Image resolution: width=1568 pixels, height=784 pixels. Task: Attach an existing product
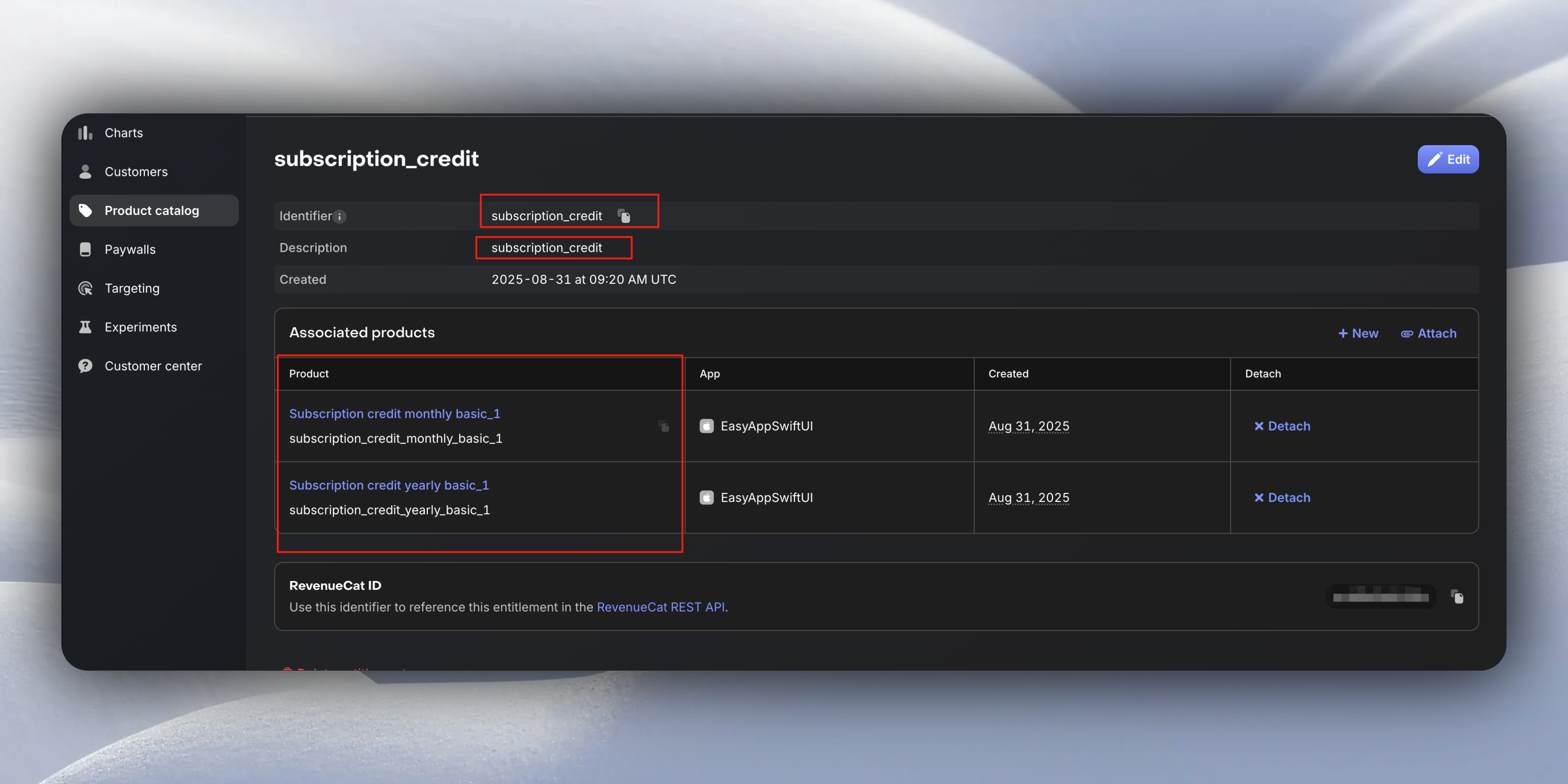1429,333
